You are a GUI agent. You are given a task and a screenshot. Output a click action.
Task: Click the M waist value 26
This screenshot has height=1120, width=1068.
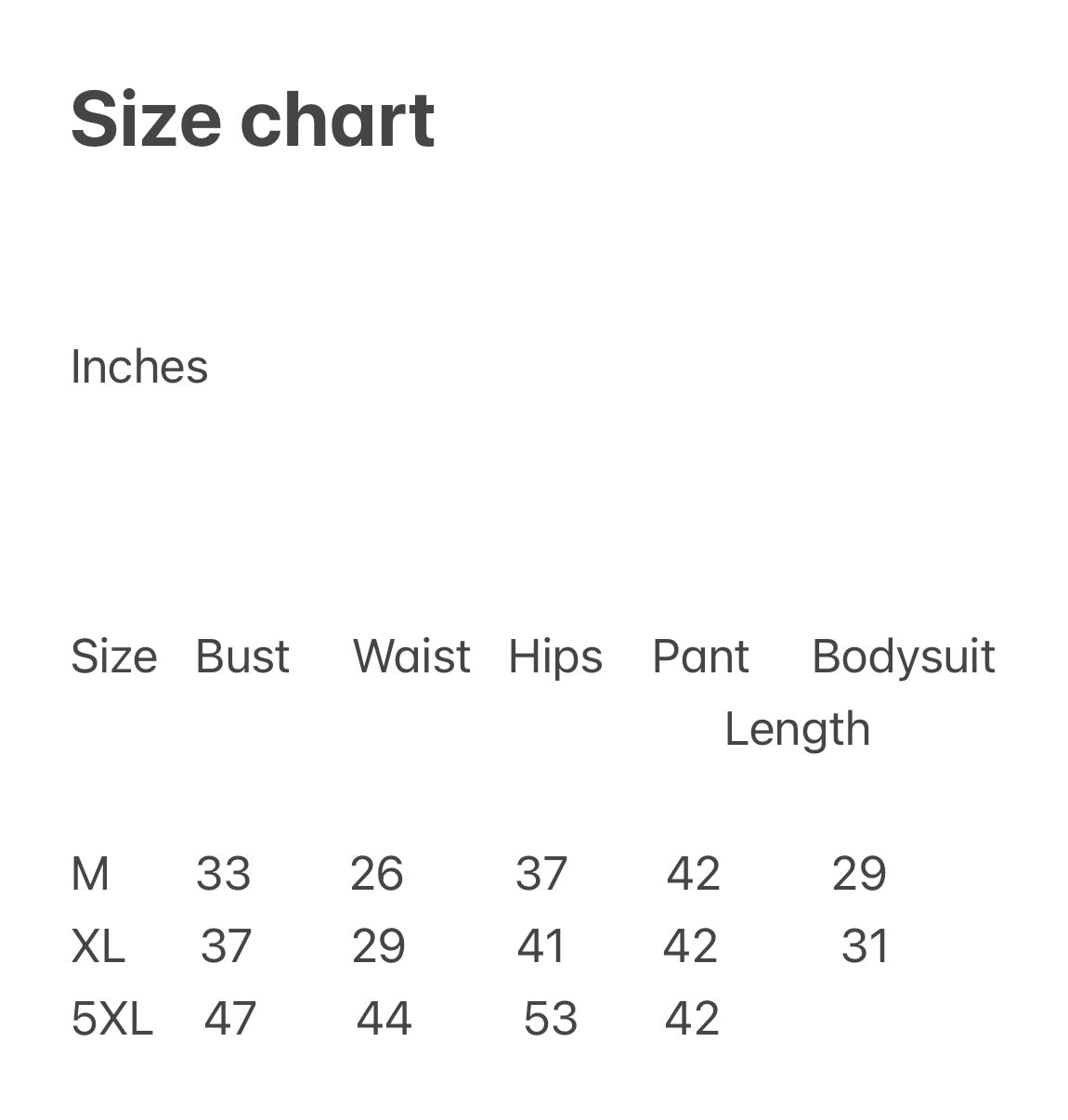pyautogui.click(x=376, y=874)
